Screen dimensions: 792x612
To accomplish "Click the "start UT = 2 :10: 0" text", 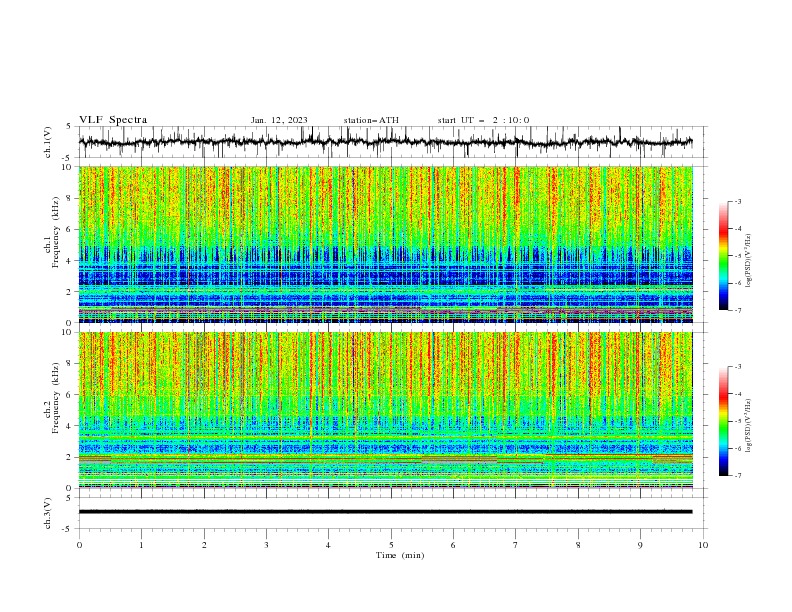I will (x=483, y=120).
